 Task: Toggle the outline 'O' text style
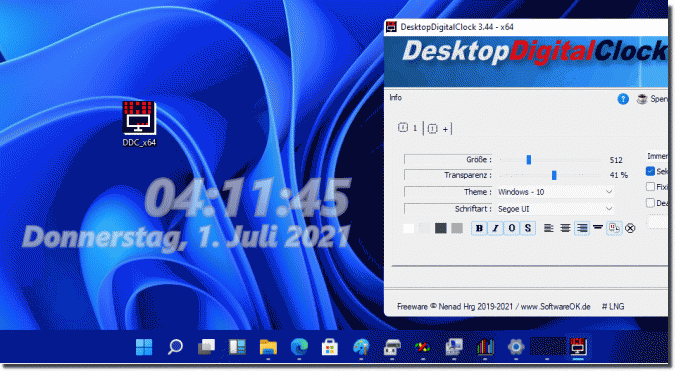[x=512, y=228]
